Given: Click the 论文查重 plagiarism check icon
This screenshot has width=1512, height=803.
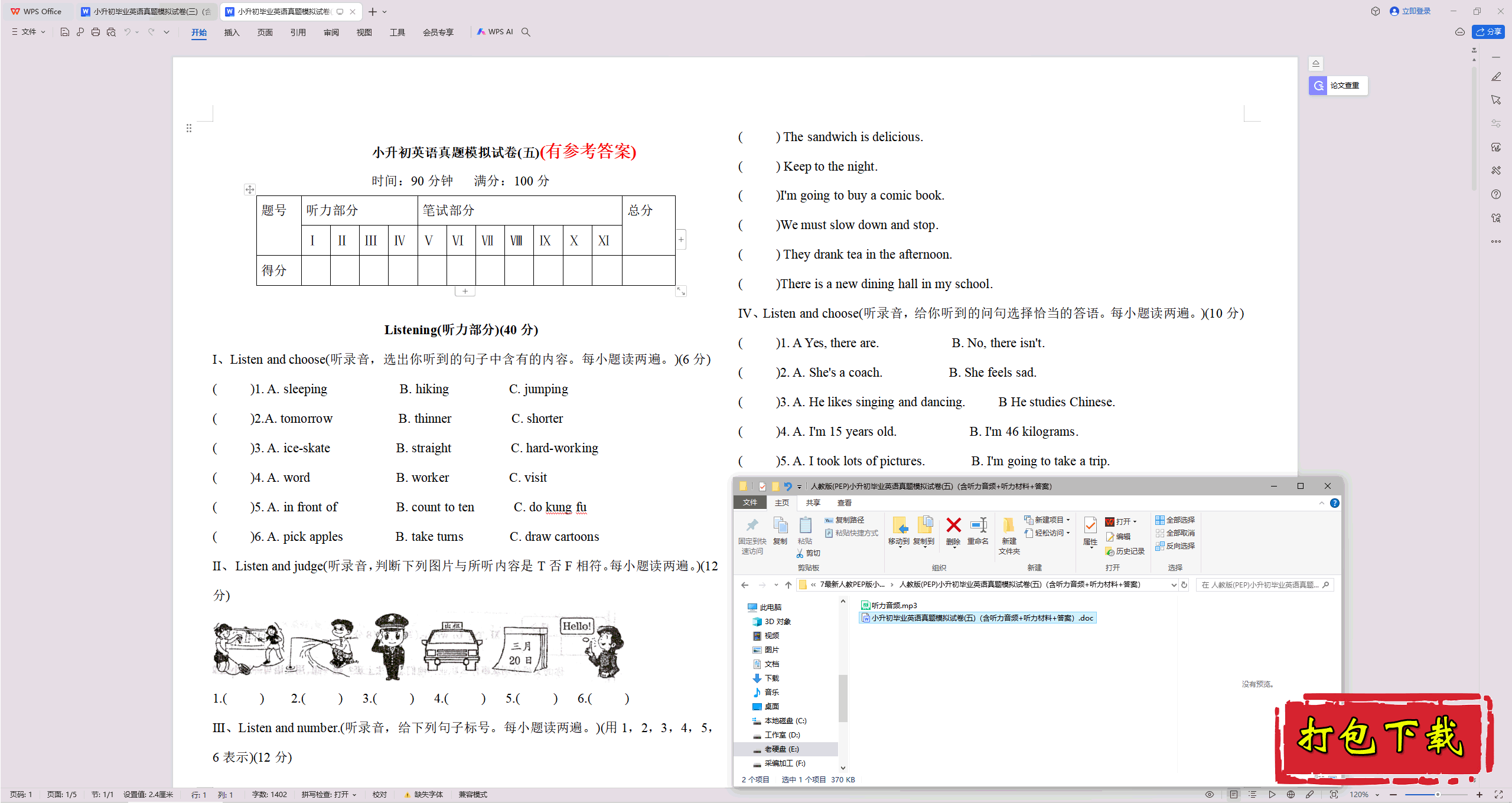Looking at the screenshot, I should 1318,85.
